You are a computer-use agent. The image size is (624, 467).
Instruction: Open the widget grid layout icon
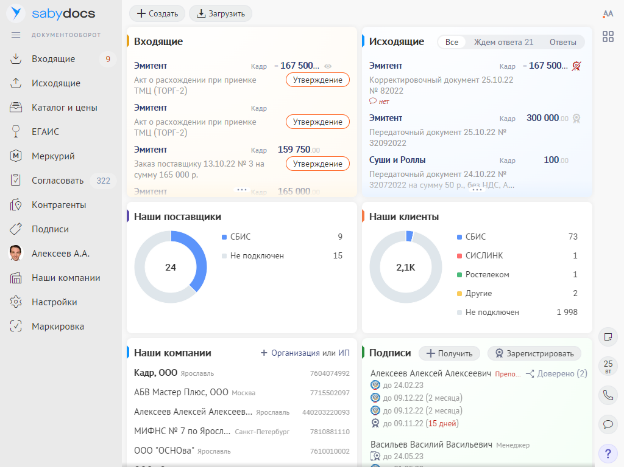tap(608, 37)
